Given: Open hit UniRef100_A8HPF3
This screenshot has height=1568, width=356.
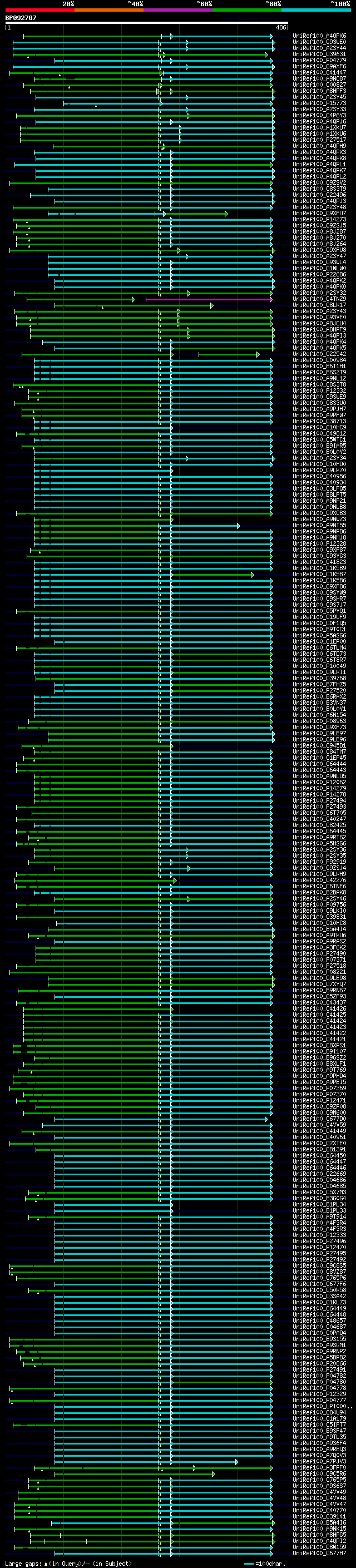Looking at the screenshot, I should [319, 91].
